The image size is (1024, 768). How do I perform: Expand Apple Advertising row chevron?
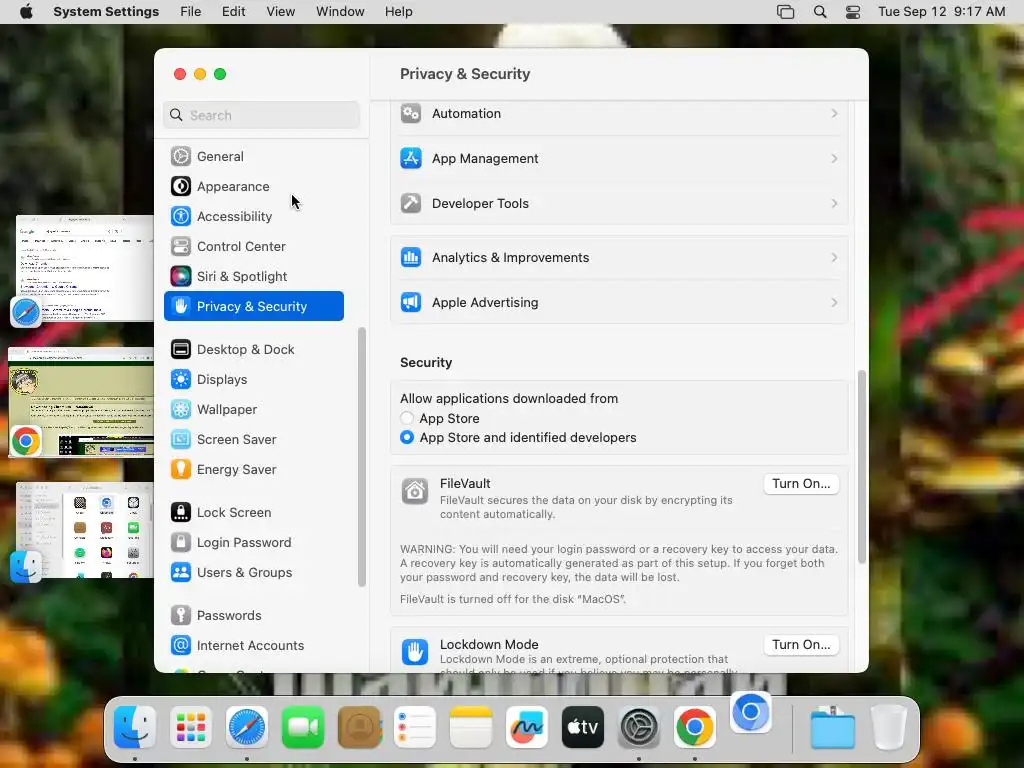pos(834,303)
